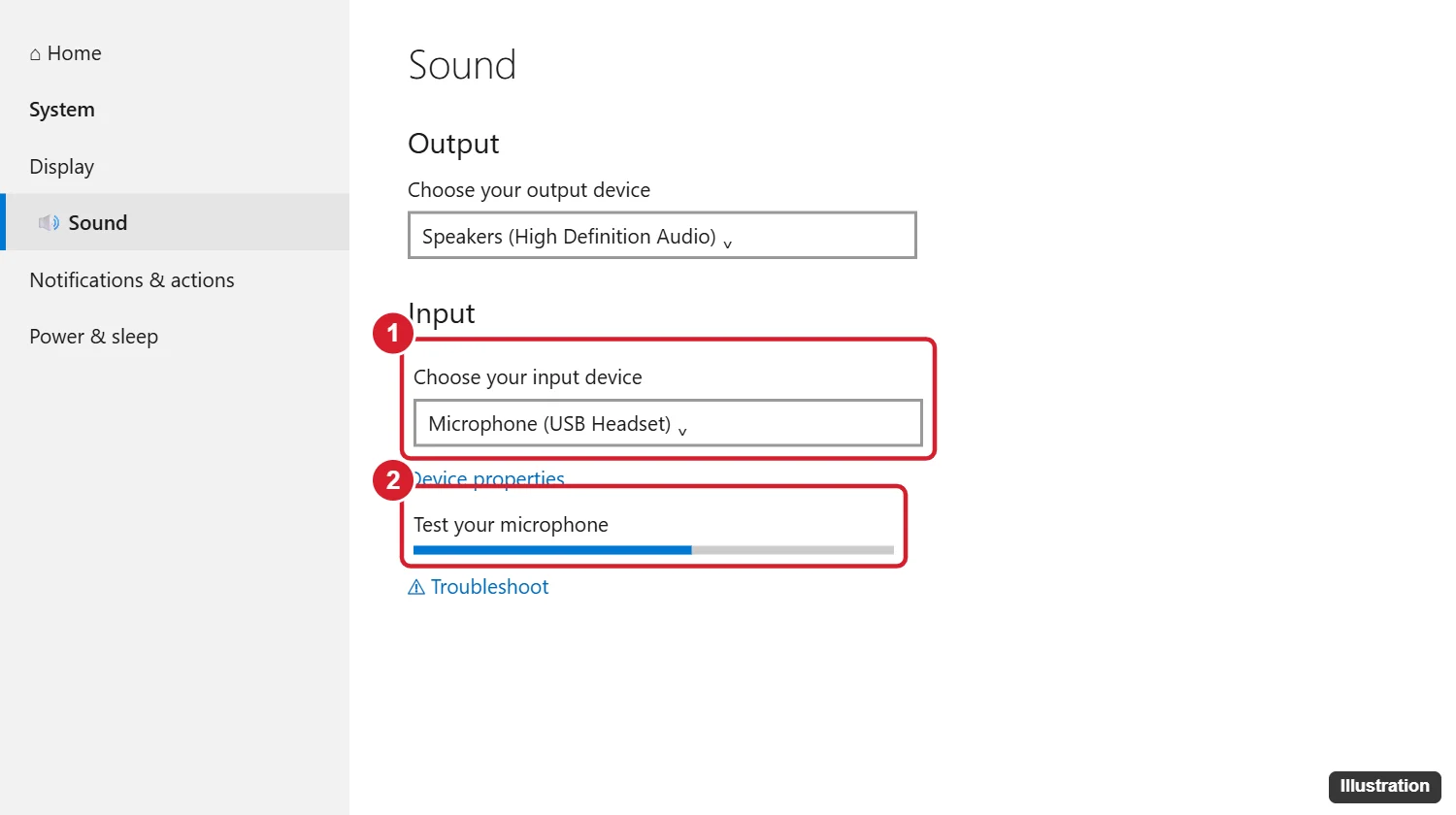Click "Test your microphone" label

tap(511, 525)
